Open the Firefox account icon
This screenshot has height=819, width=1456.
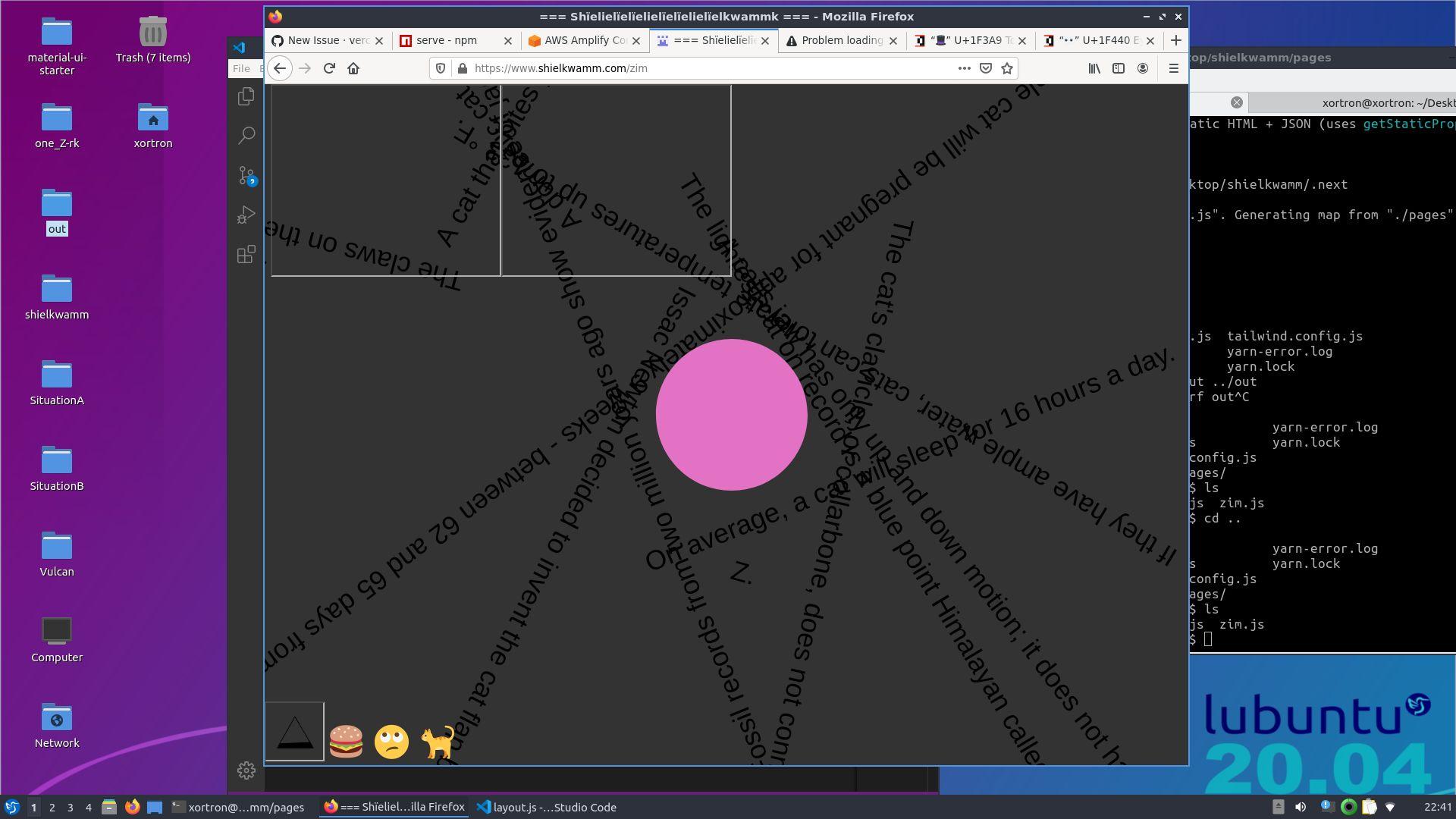(1143, 68)
